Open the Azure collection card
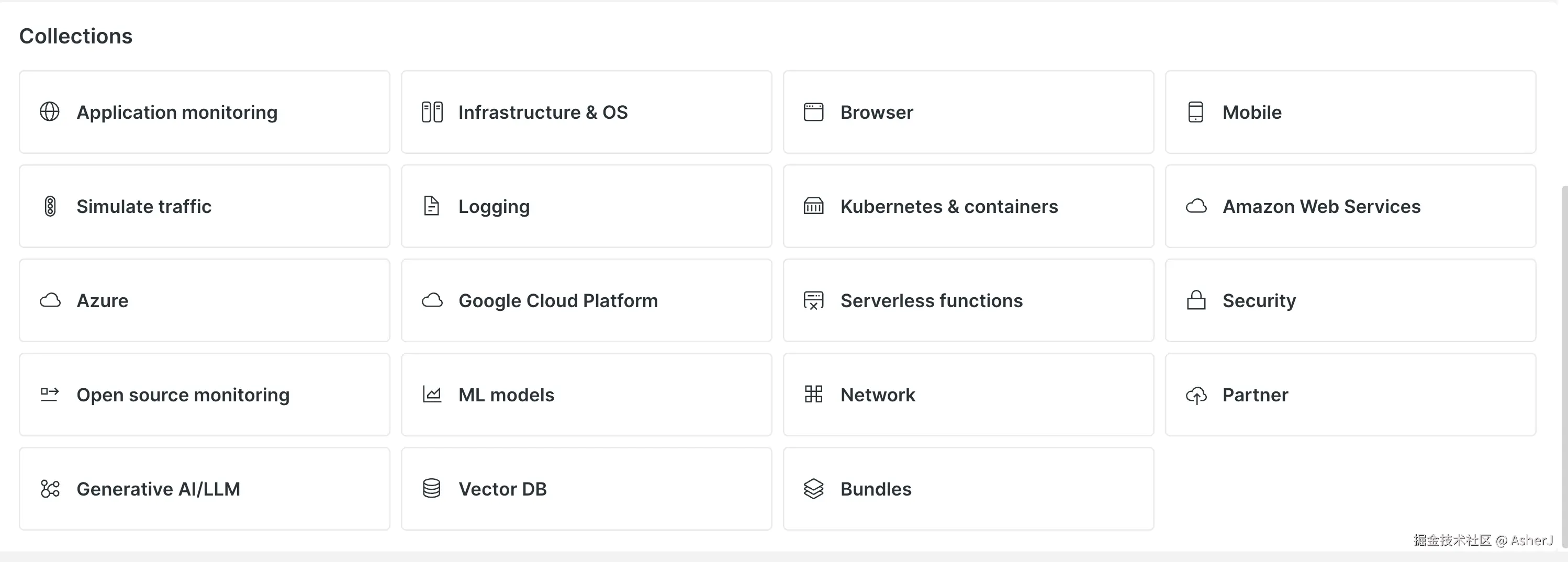This screenshot has height=562, width=1568. [x=204, y=300]
